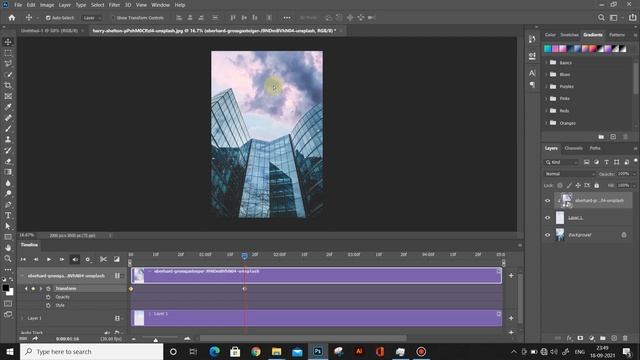Switch to the Channels tab
Viewport: 640px width, 360px height.
point(573,148)
